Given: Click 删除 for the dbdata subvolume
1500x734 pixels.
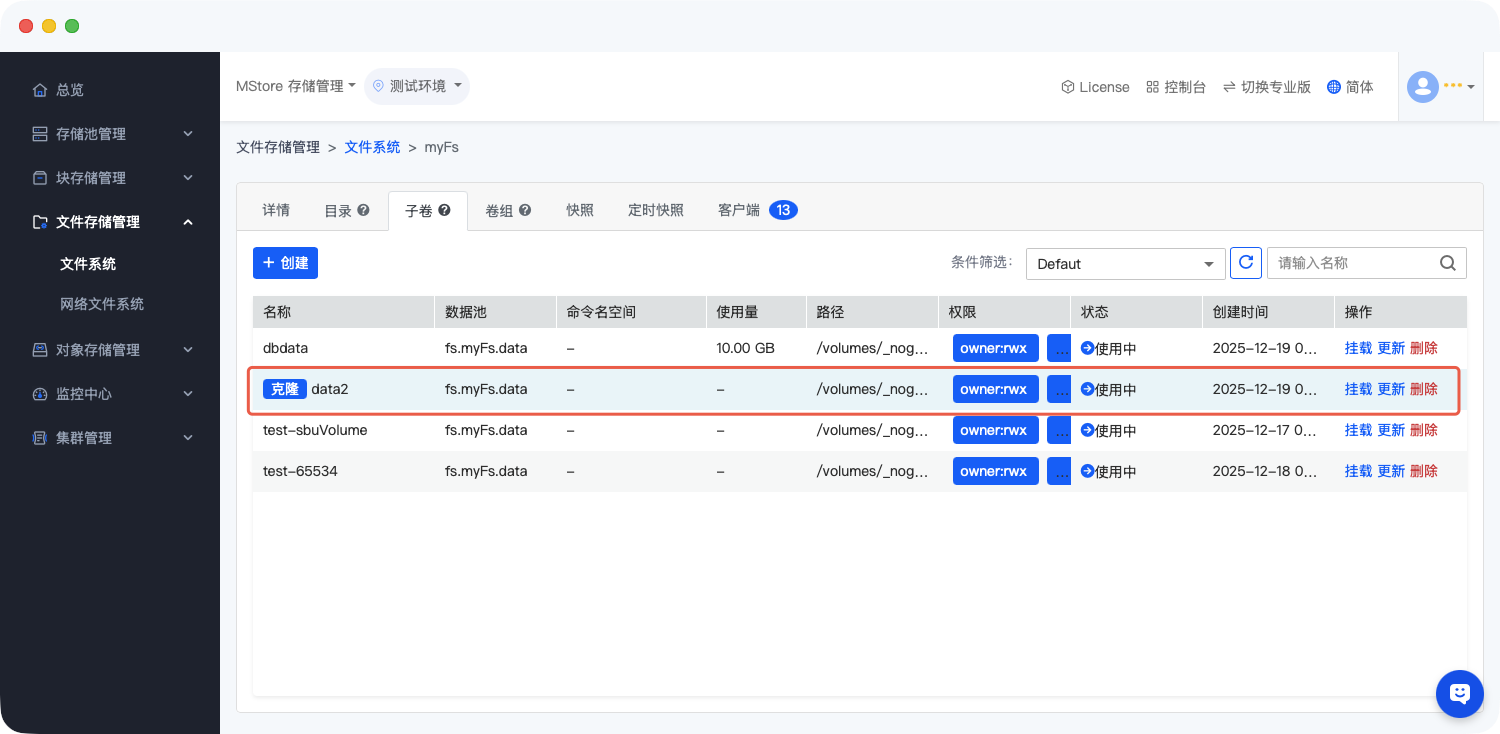Looking at the screenshot, I should (1424, 348).
